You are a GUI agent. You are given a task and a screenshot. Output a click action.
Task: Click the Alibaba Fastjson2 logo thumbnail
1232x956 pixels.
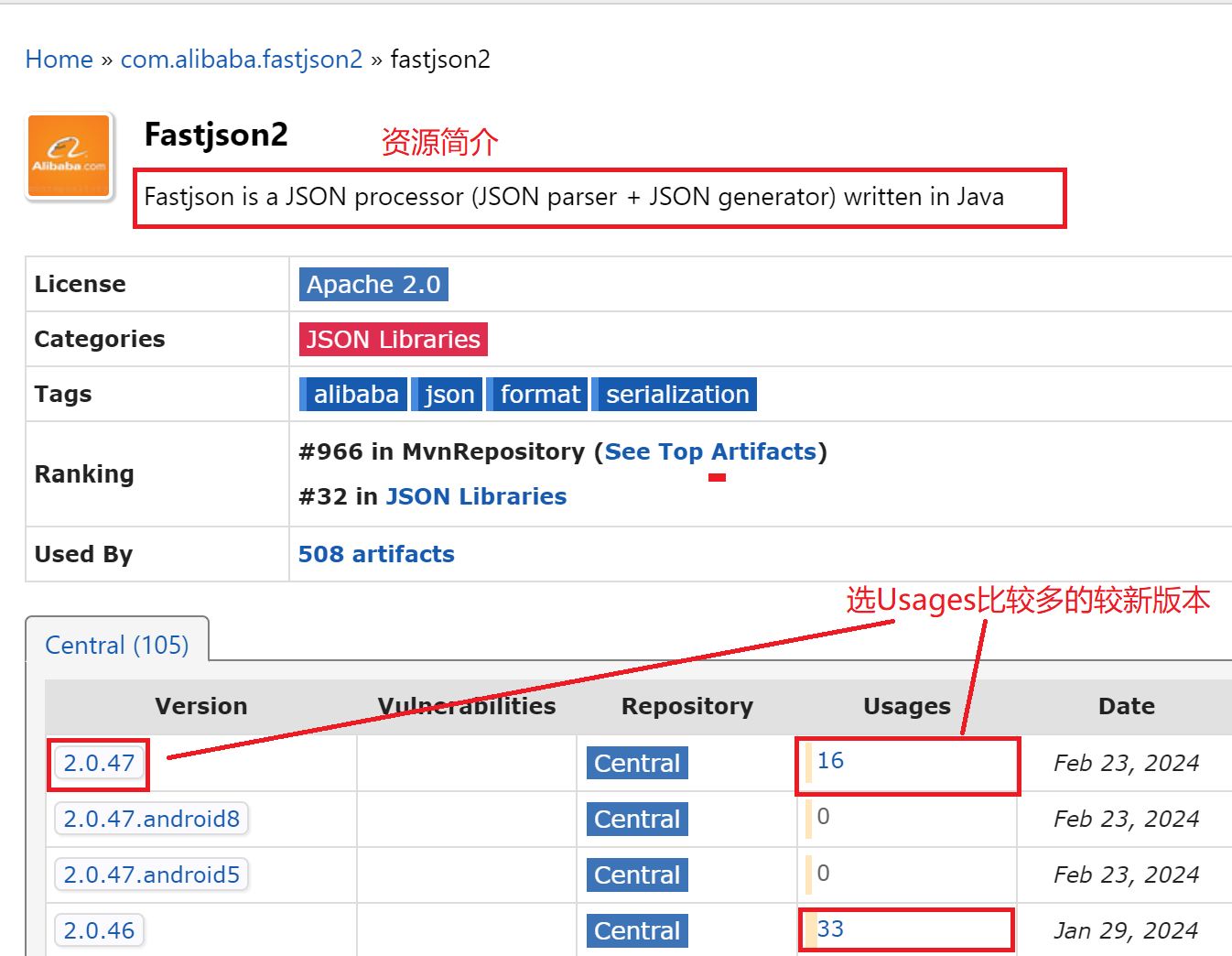[x=70, y=156]
